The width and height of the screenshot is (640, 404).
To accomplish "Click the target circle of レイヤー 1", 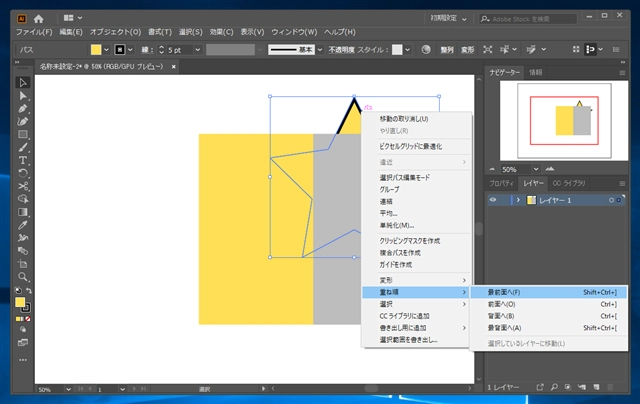I will pyautogui.click(x=611, y=200).
